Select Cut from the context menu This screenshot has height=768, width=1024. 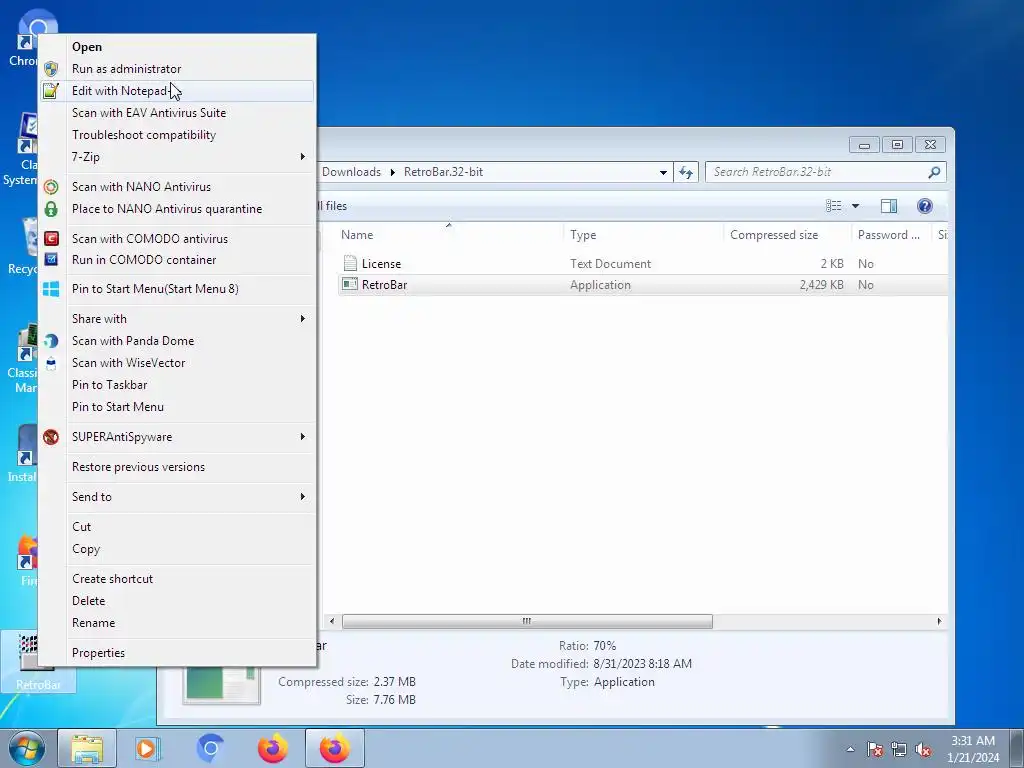pos(82,527)
